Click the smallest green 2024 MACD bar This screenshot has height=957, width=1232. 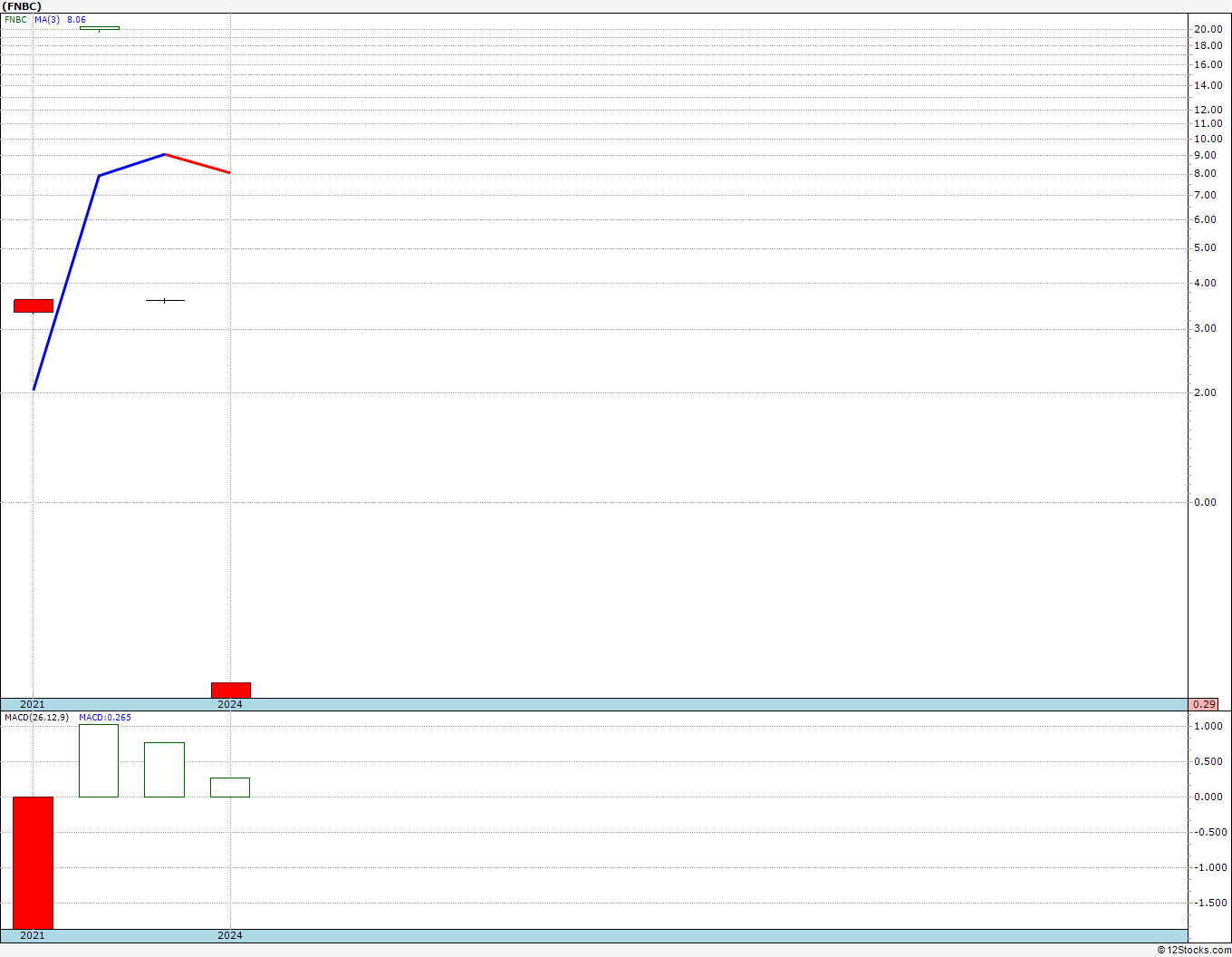(230, 788)
